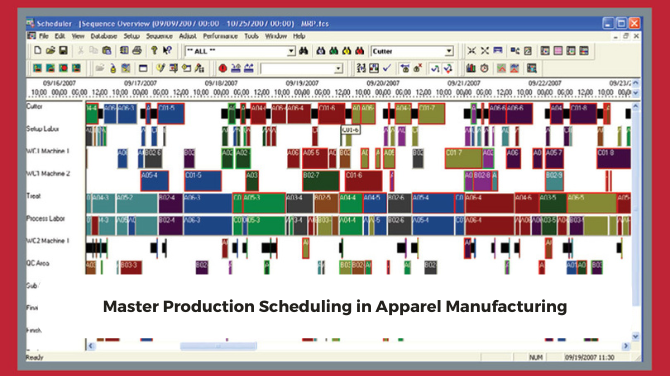The image size is (670, 376).
Task: Open the Sequence menu
Action: pos(159,36)
